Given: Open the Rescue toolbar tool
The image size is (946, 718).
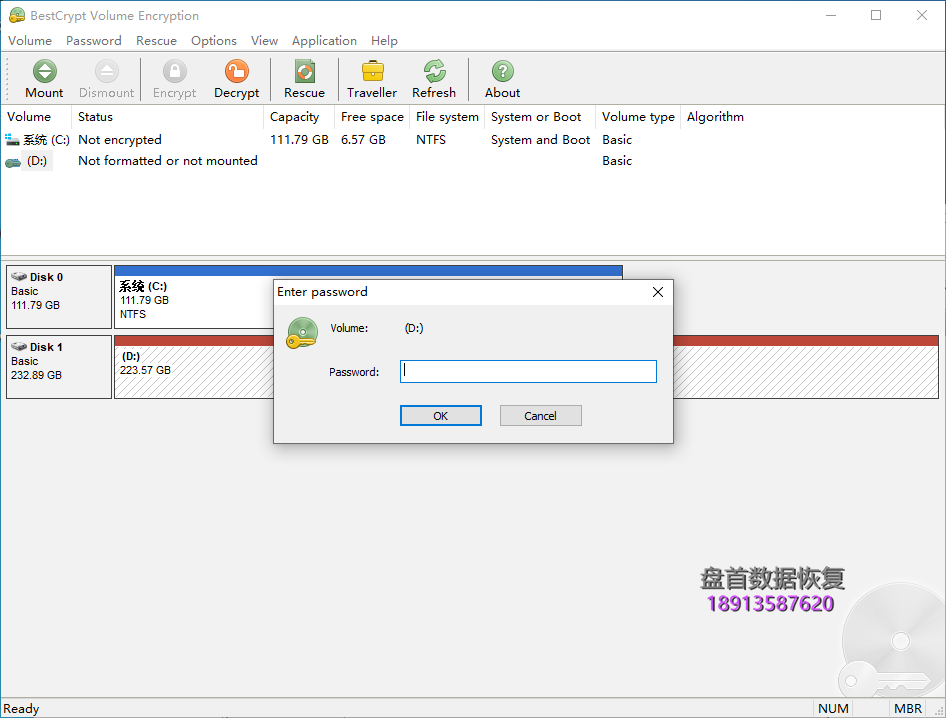Looking at the screenshot, I should click(304, 79).
